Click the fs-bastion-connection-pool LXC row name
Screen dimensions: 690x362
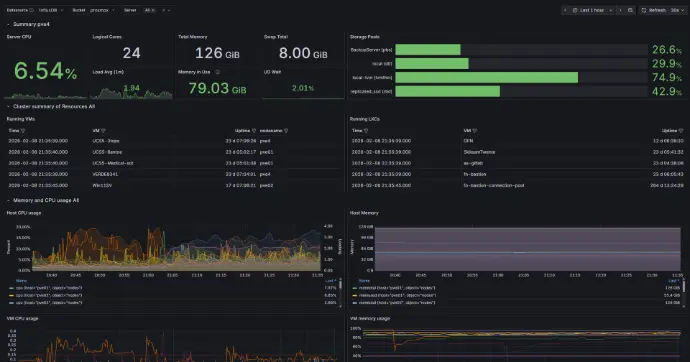point(494,186)
